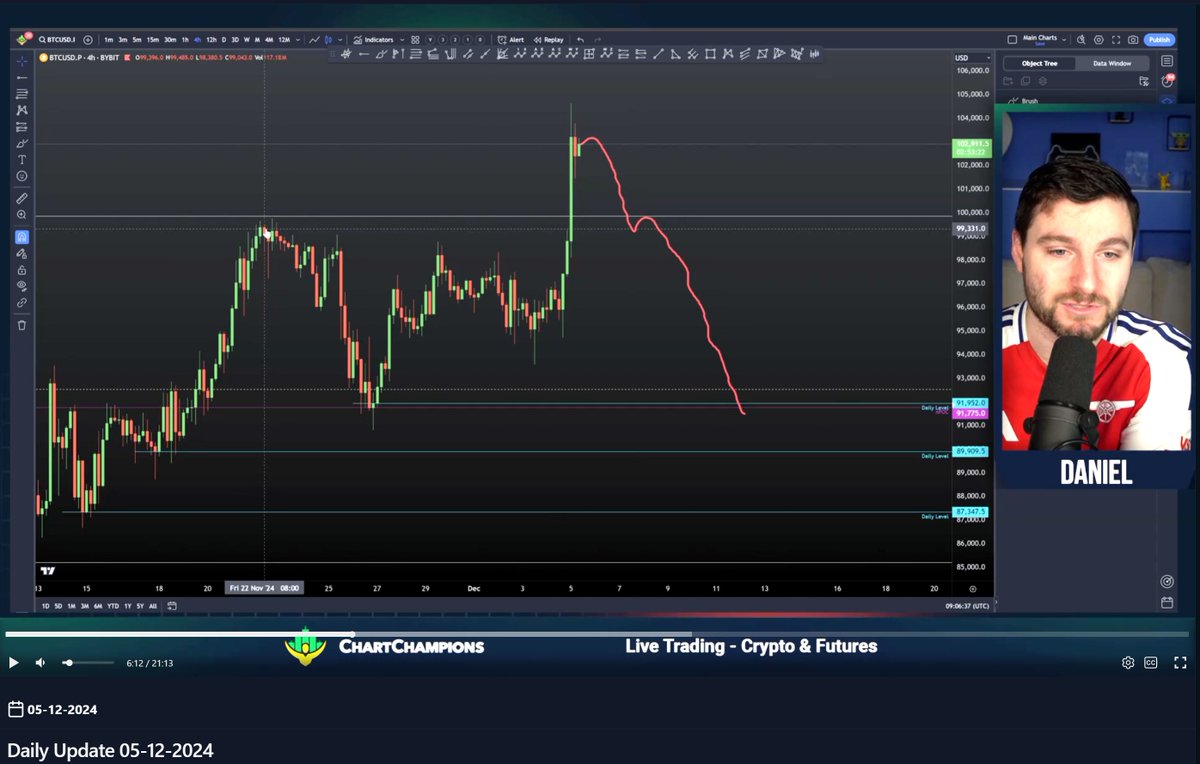The image size is (1200, 764).
Task: Expand the favorite indicators dropdown arrow
Action: (402, 40)
